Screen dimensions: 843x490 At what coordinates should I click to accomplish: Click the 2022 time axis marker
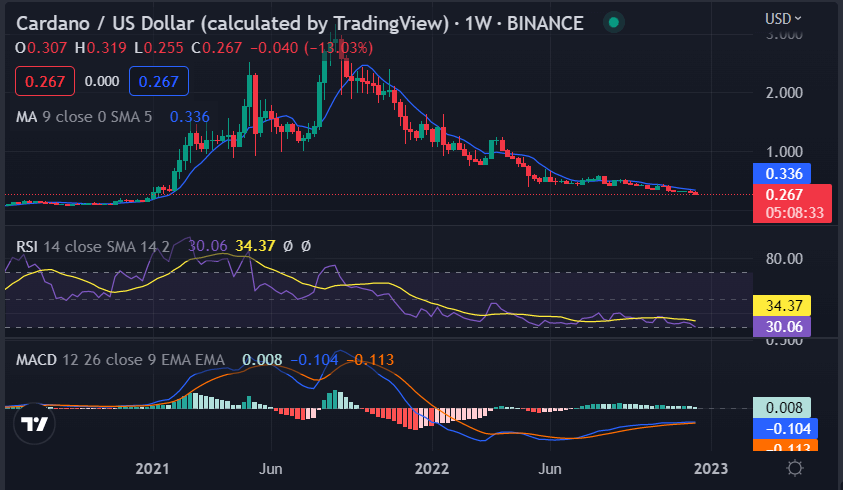pos(432,468)
